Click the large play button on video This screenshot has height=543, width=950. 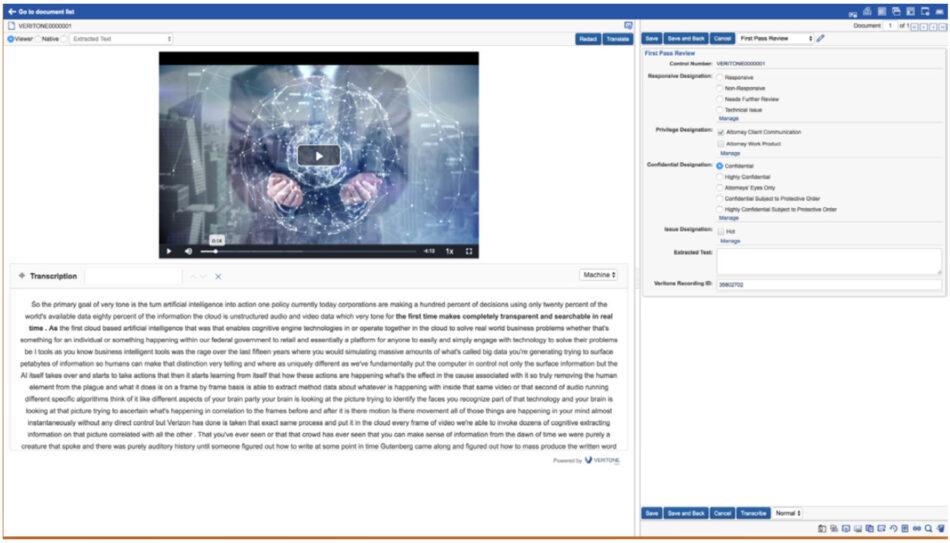[318, 155]
